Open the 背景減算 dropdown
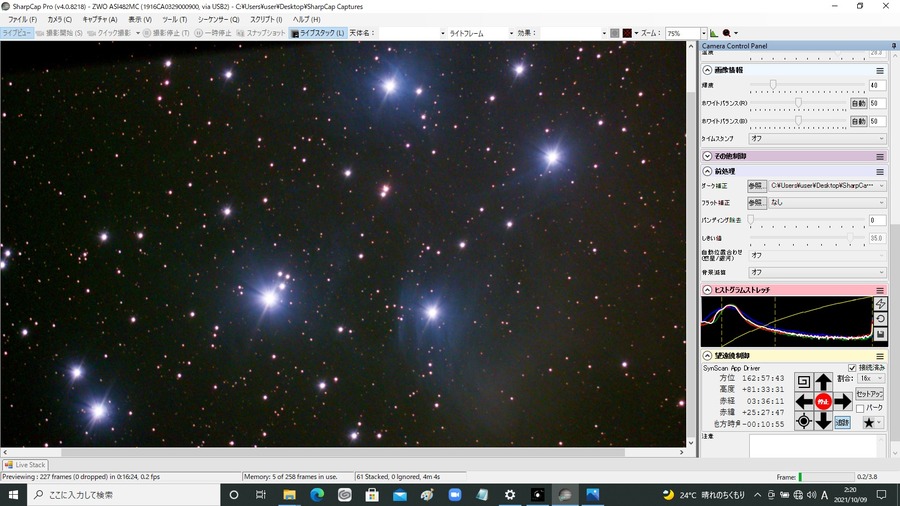 tap(817, 272)
